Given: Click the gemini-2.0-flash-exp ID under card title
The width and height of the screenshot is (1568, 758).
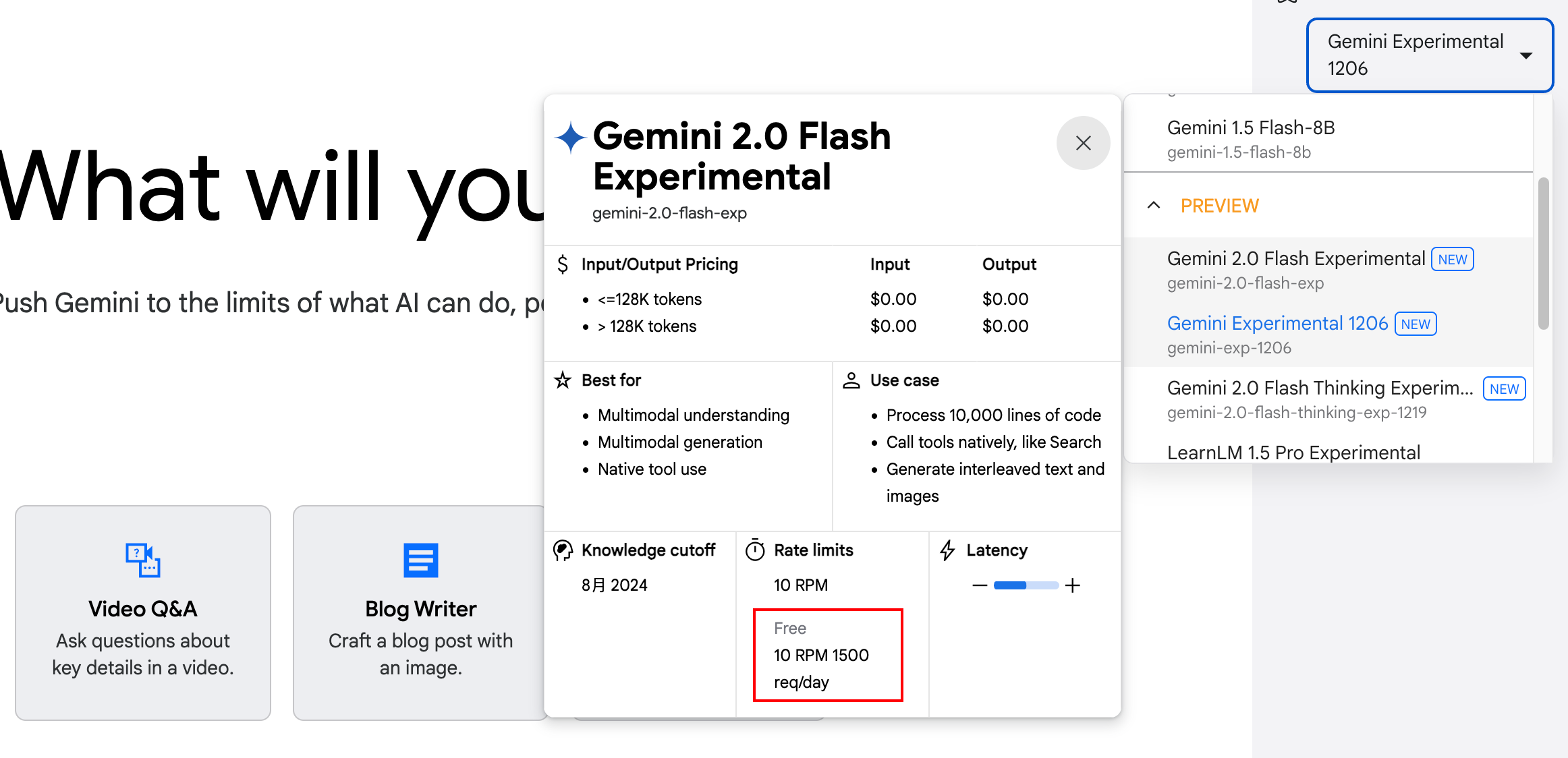Looking at the screenshot, I should pyautogui.click(x=669, y=213).
